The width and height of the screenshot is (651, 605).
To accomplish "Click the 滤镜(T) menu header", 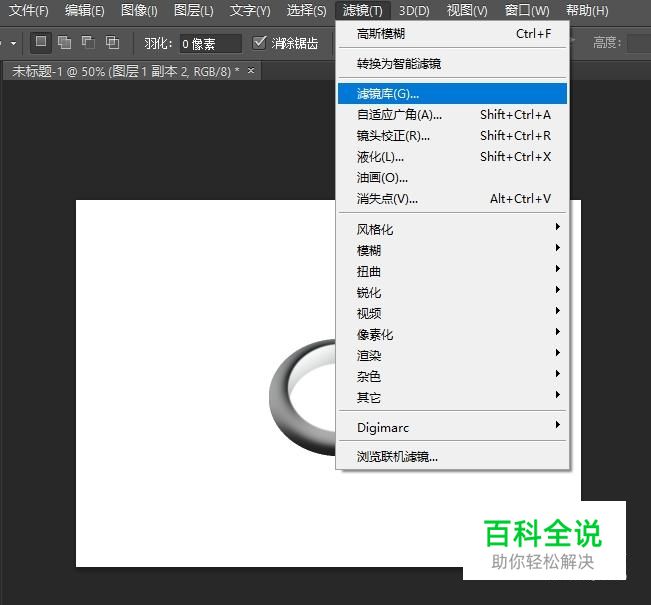I will tap(363, 10).
